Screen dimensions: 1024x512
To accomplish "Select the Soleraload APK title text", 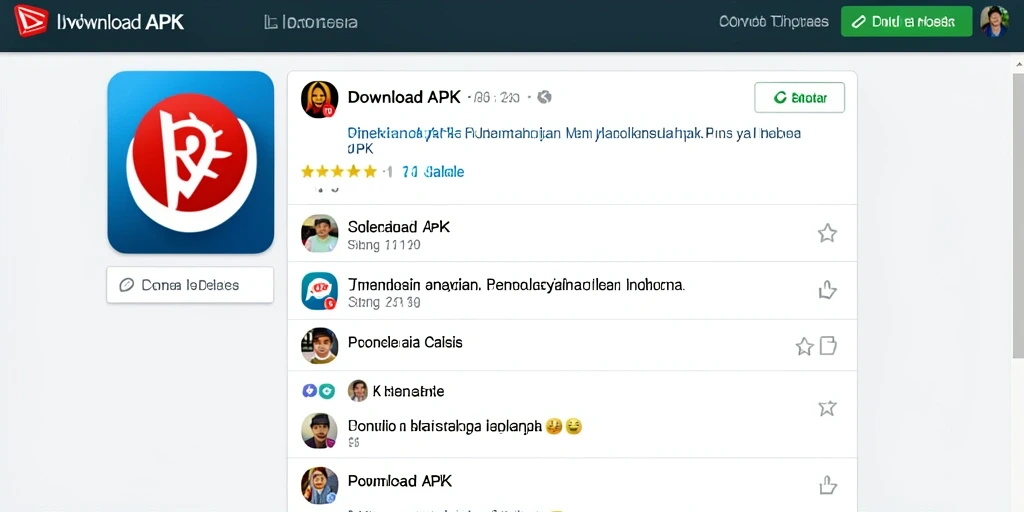I will pyautogui.click(x=399, y=227).
